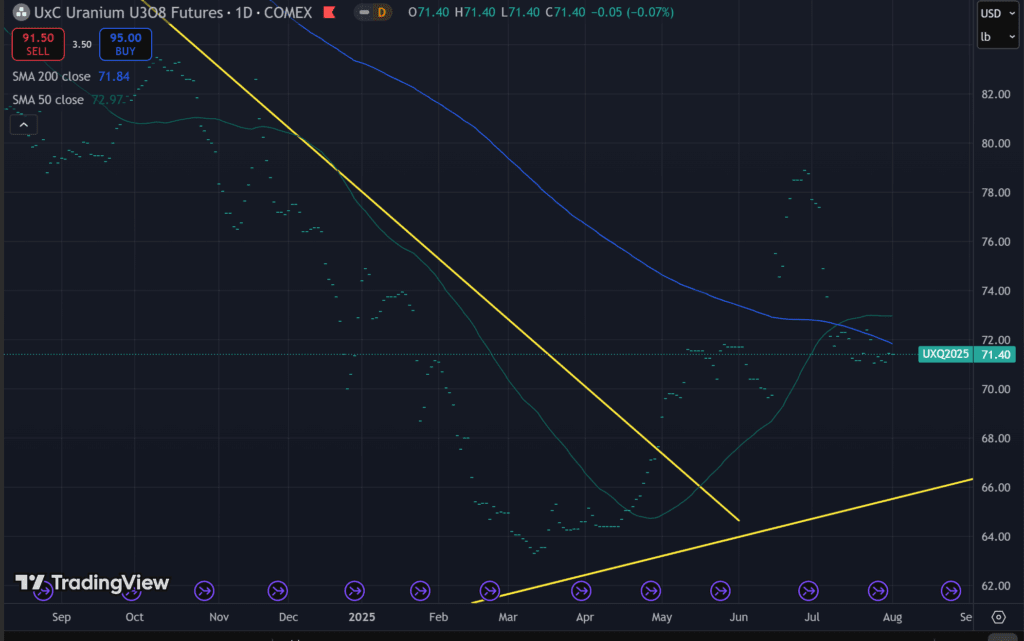The height and width of the screenshot is (641, 1024).
Task: Open the lb unit dropdown
Action: (x=996, y=38)
